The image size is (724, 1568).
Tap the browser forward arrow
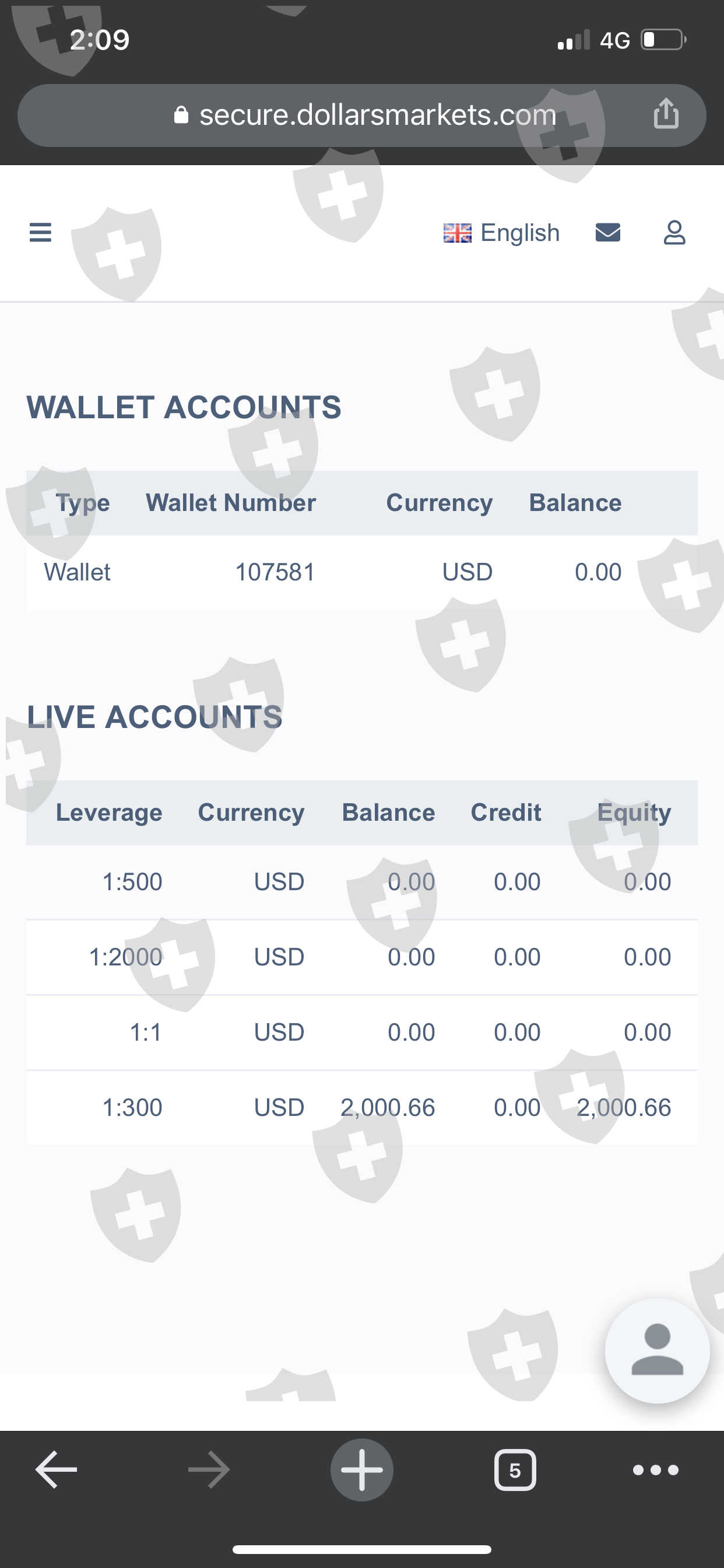[209, 1469]
